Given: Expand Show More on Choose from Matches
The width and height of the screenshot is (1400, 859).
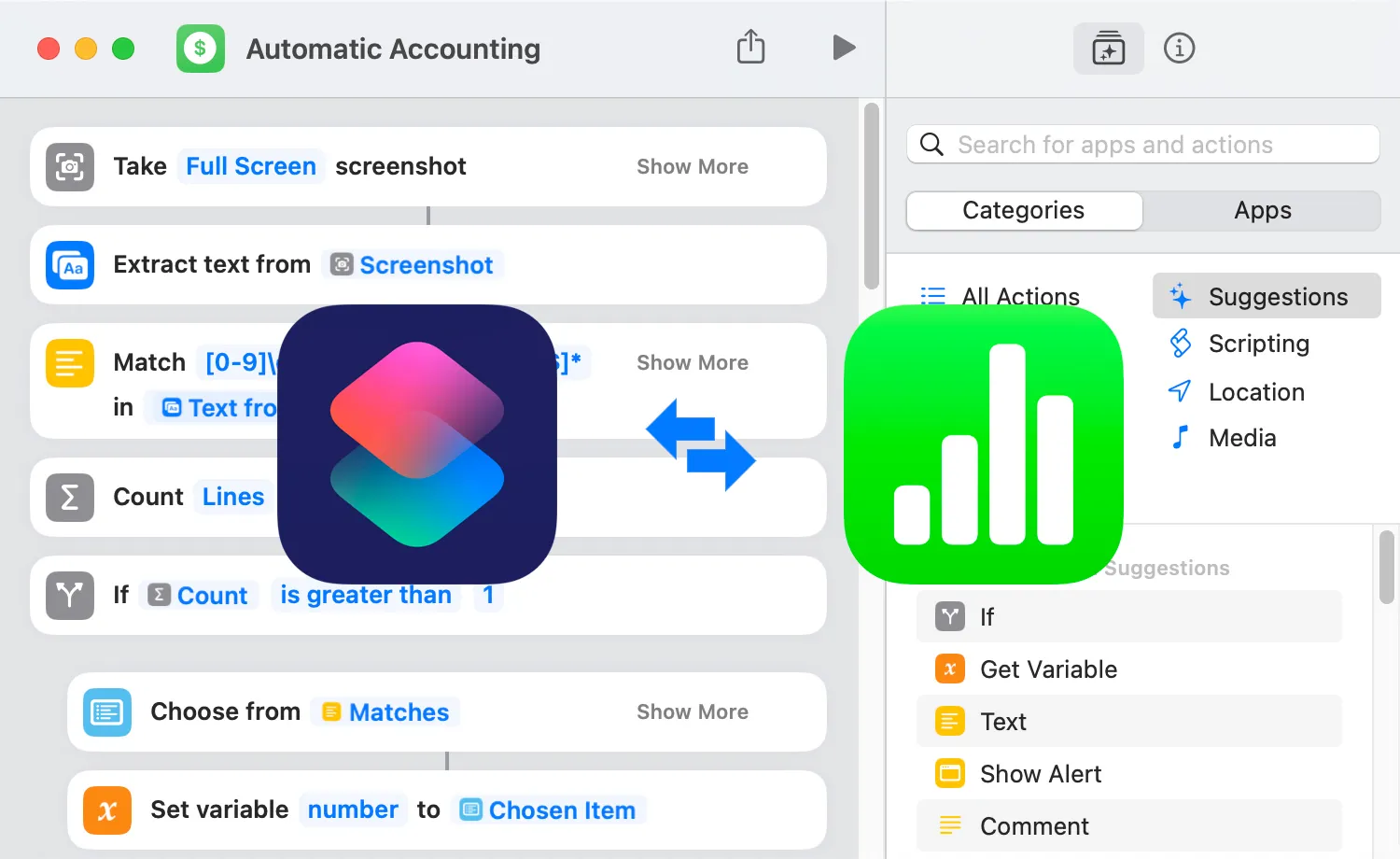Looking at the screenshot, I should click(693, 711).
